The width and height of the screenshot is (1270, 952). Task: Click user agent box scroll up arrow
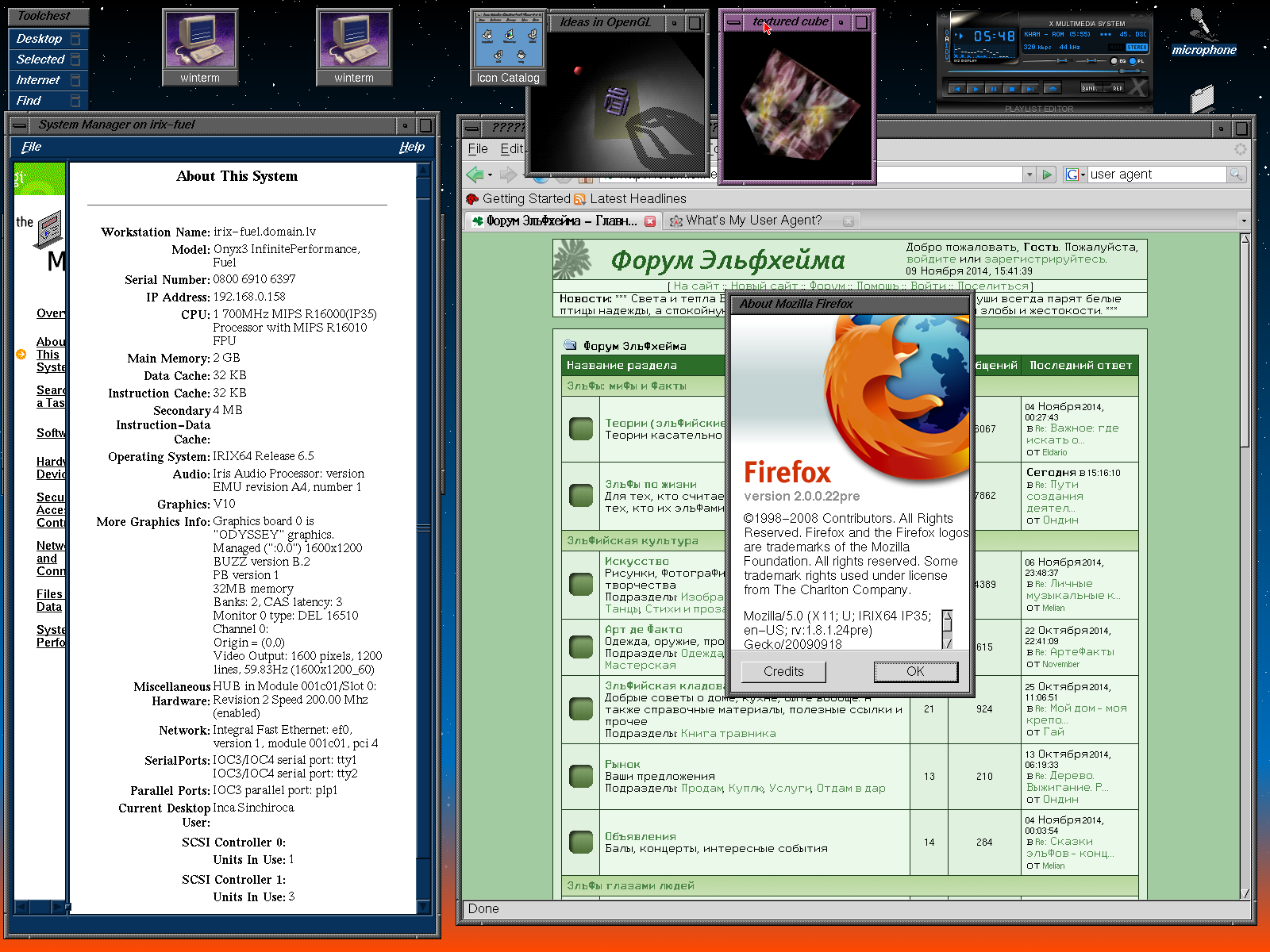pos(947,616)
